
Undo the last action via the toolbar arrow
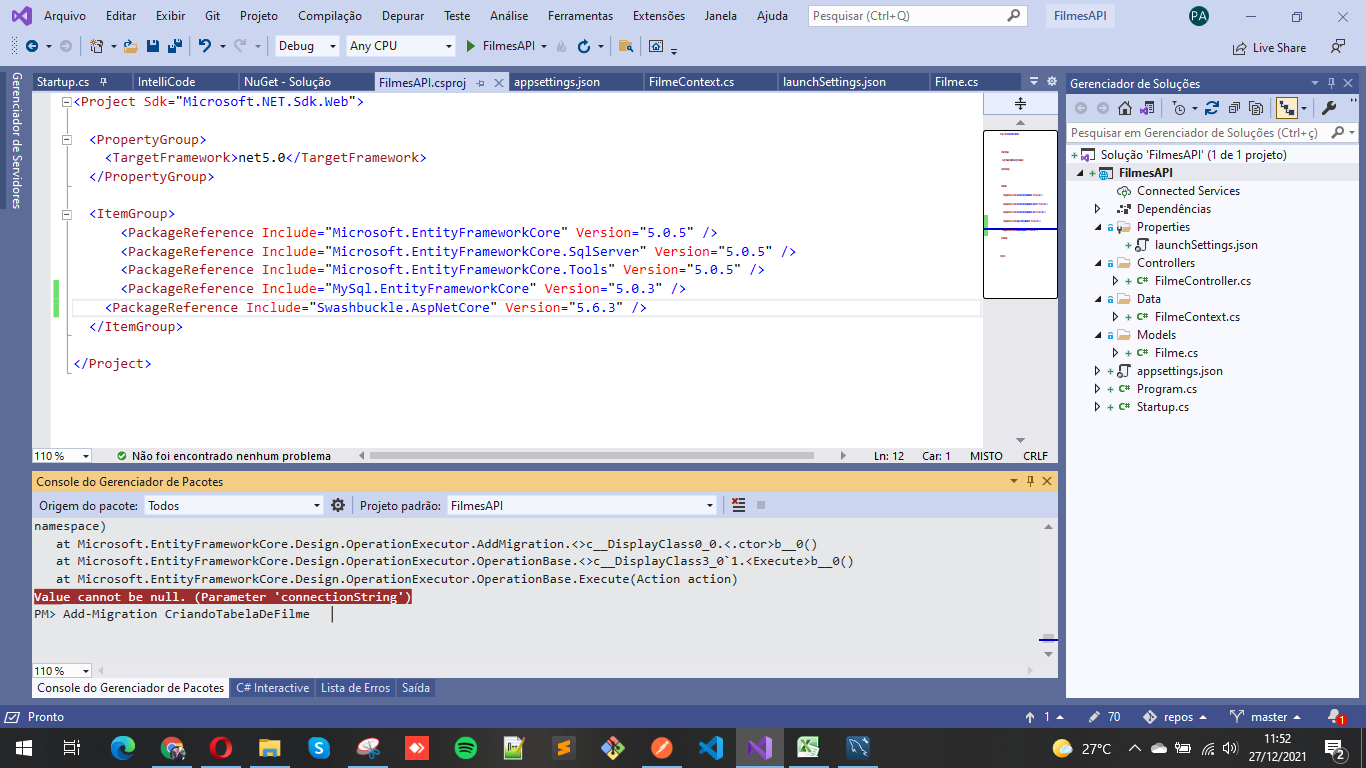click(205, 46)
